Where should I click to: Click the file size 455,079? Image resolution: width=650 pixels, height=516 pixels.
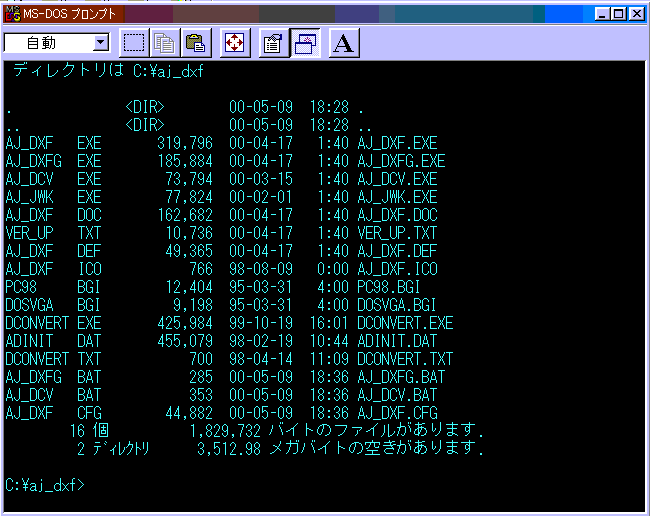point(184,341)
